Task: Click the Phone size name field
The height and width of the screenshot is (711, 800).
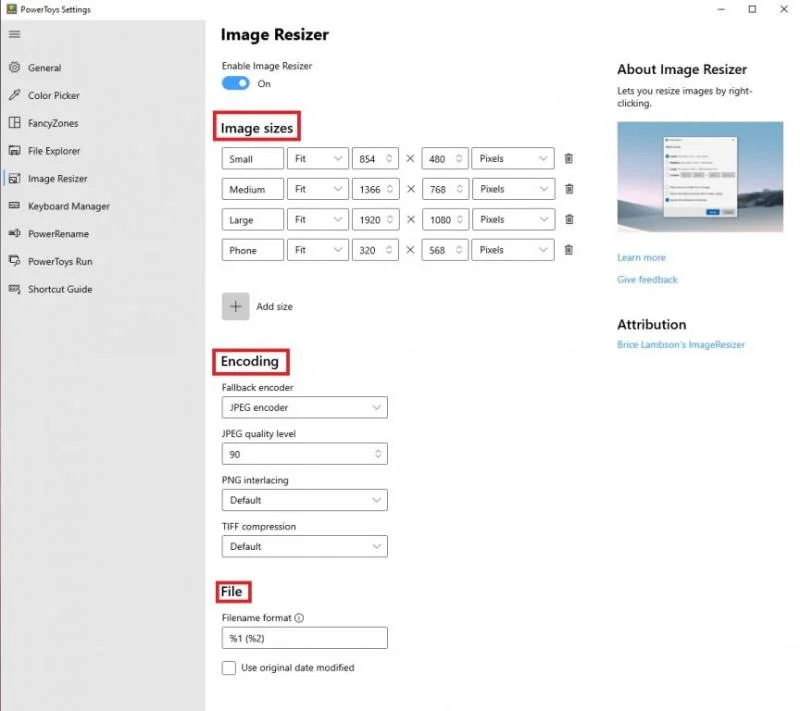Action: 253,250
